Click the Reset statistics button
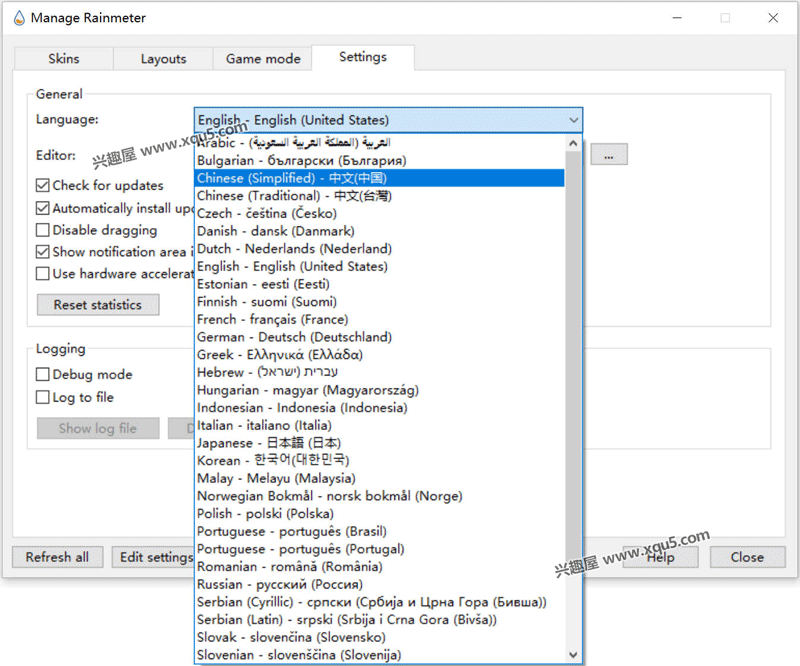 (98, 305)
